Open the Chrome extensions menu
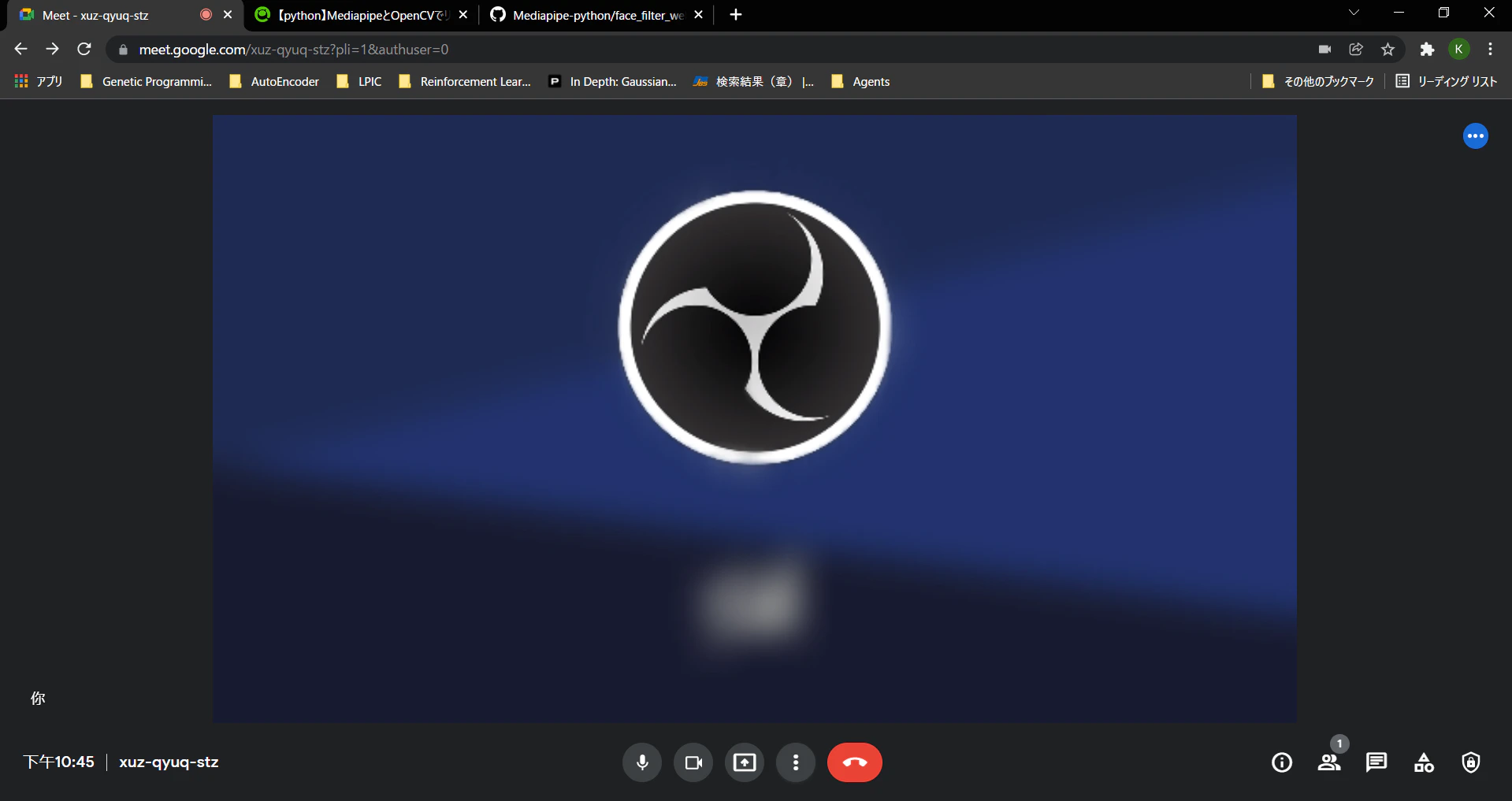 (1427, 50)
